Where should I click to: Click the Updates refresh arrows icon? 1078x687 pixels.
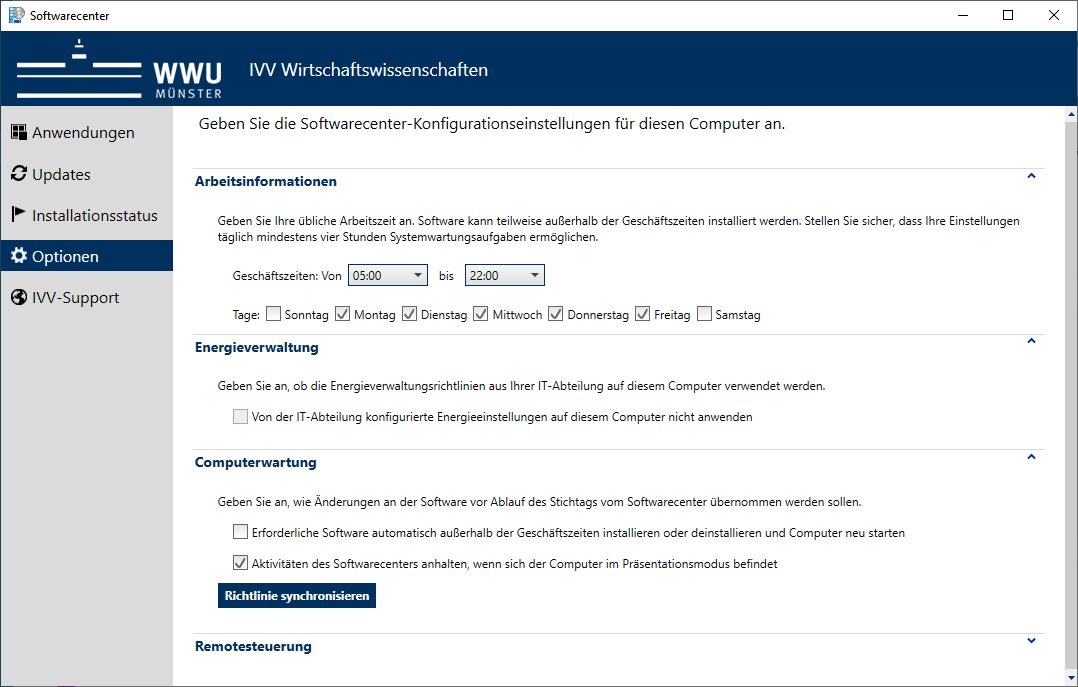19,174
